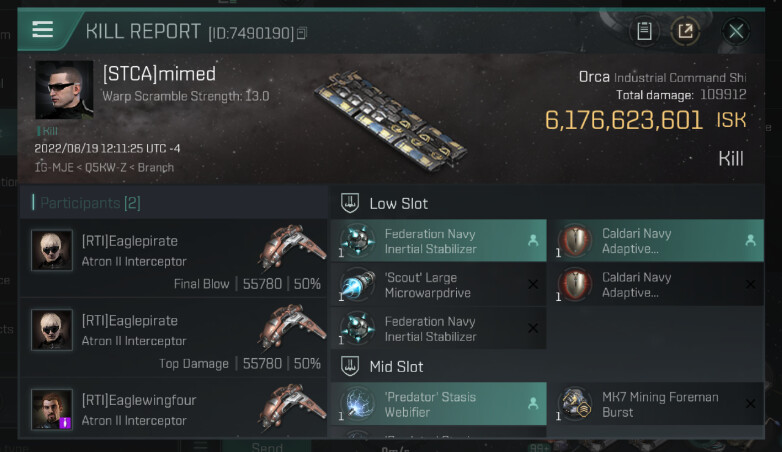Screen dimensions: 782x452
Task: Copy the kill report ID
Action: coord(302,33)
